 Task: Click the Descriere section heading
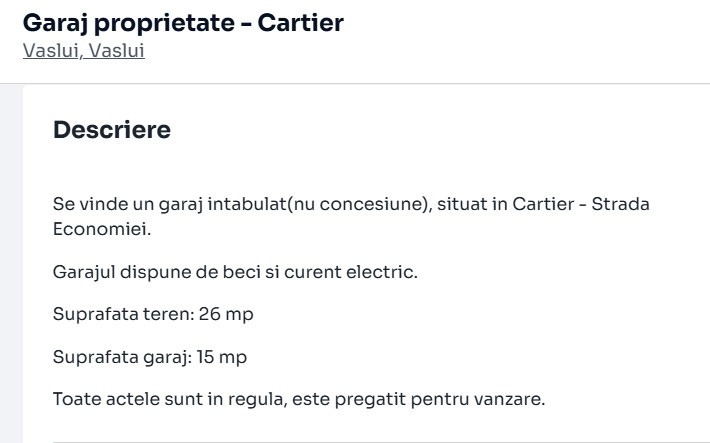(x=111, y=130)
